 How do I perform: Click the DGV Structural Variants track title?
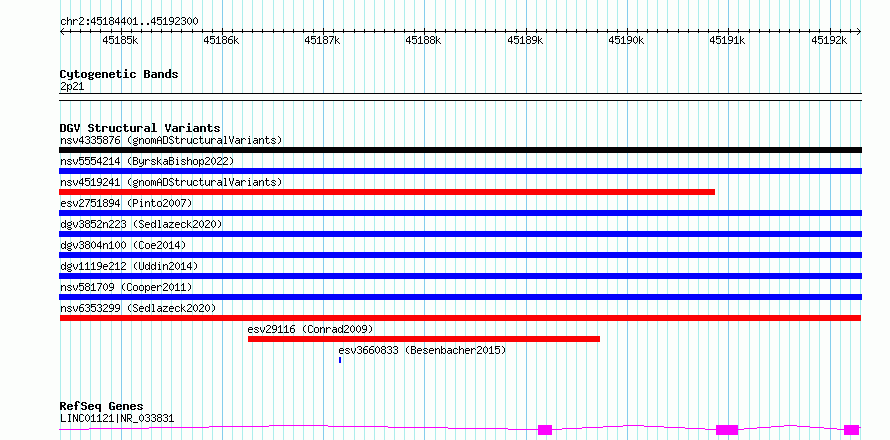point(140,128)
